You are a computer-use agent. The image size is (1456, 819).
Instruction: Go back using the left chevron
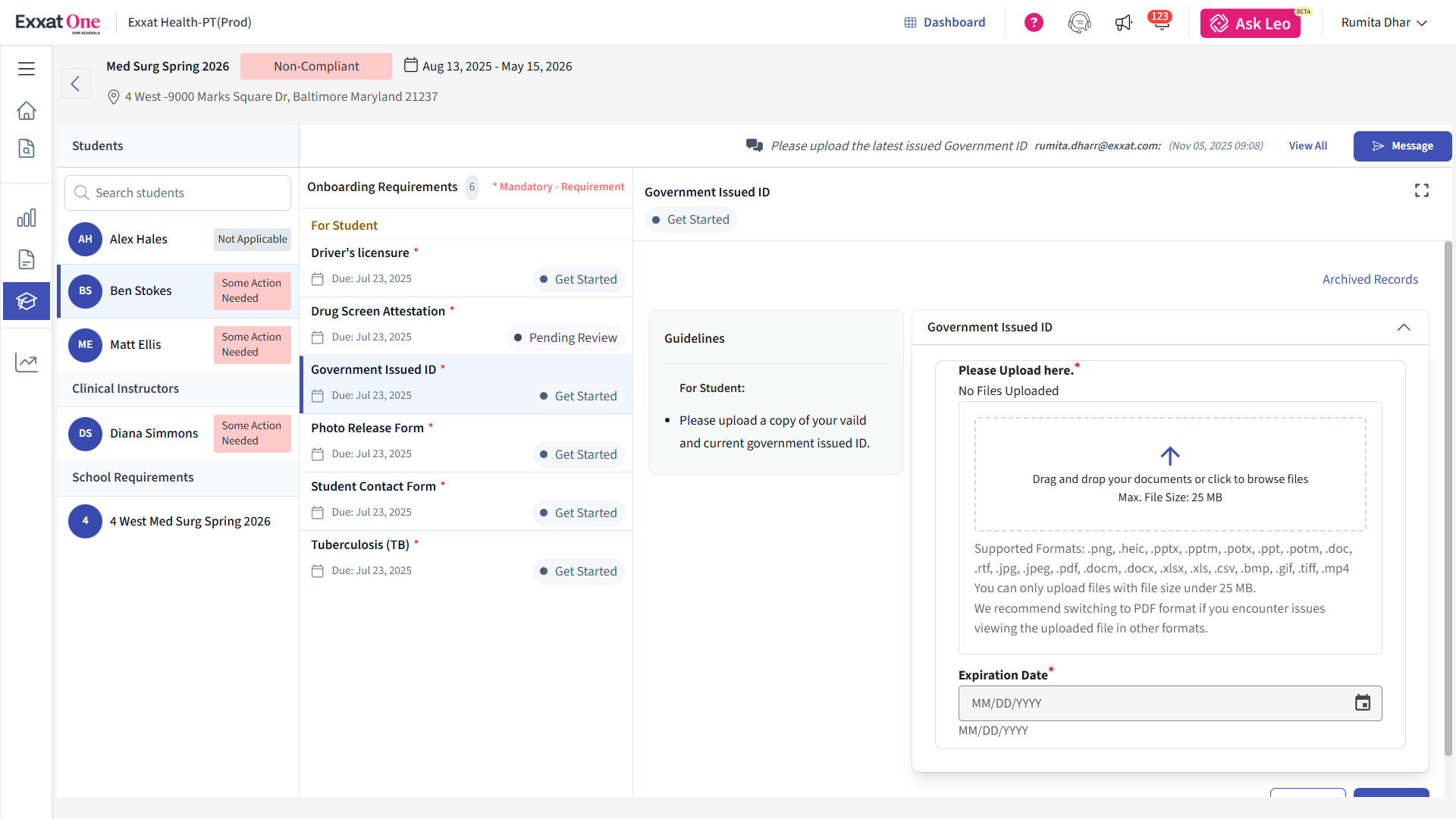click(75, 83)
